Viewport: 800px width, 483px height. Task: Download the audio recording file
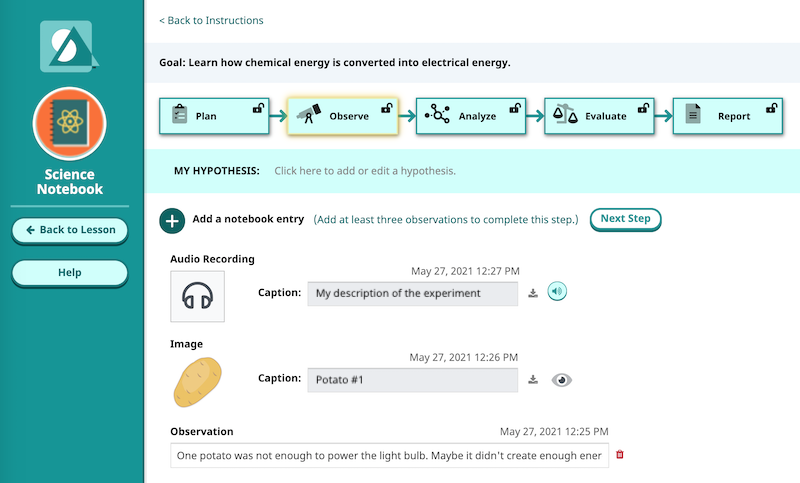[533, 293]
